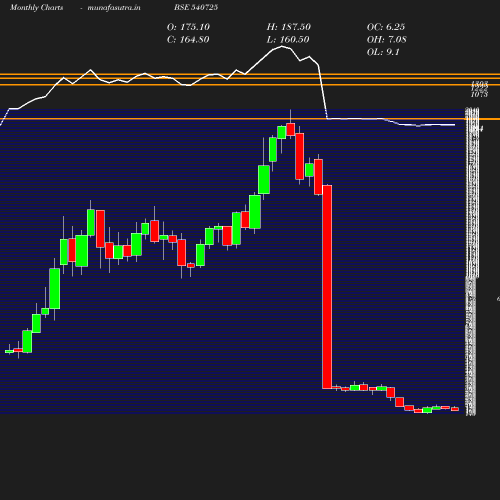This screenshot has height=500, width=500.
Task: Open the munafasutra.in site label
Action: (114, 8)
